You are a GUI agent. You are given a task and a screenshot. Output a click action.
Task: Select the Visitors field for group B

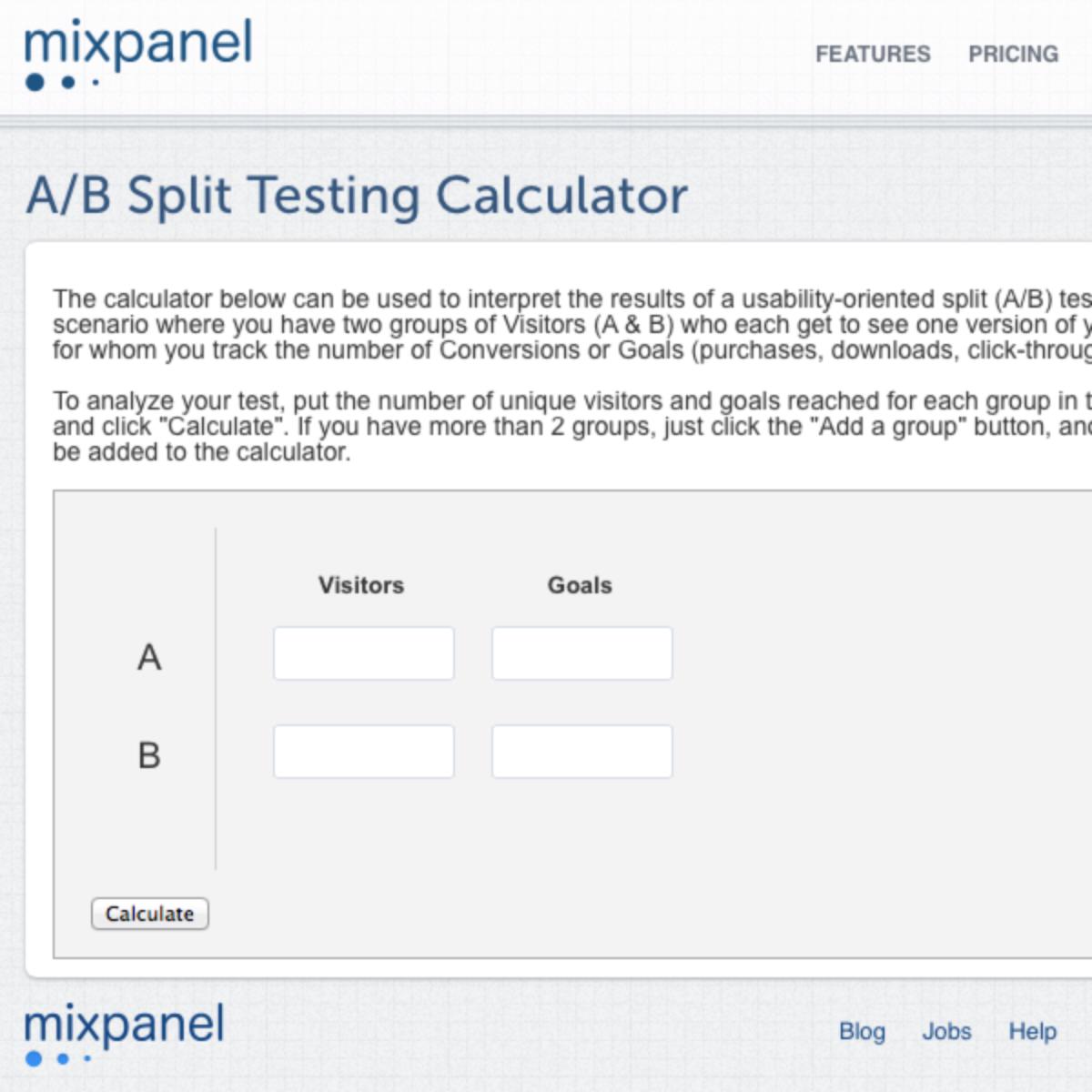pyautogui.click(x=363, y=751)
